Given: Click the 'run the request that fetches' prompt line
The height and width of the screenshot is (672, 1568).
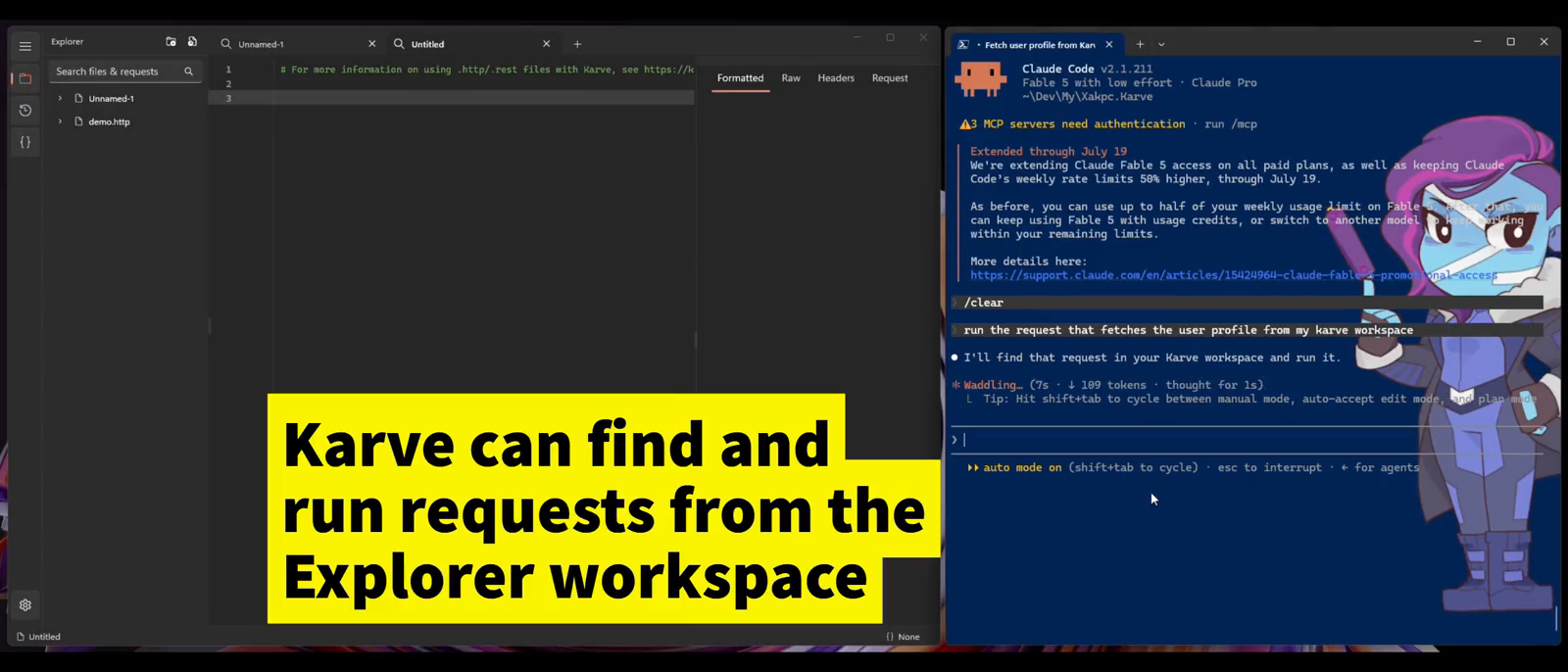Looking at the screenshot, I should (1247, 330).
